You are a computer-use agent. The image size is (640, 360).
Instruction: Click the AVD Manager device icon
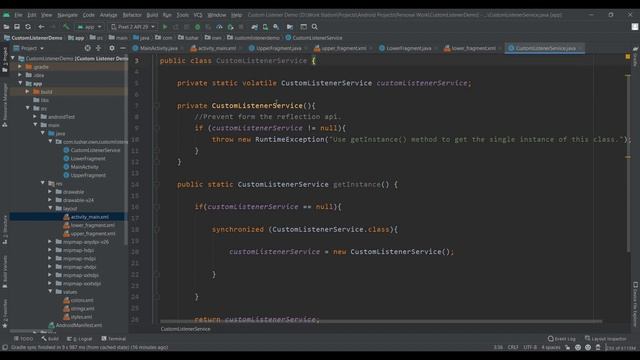(x=265, y=27)
